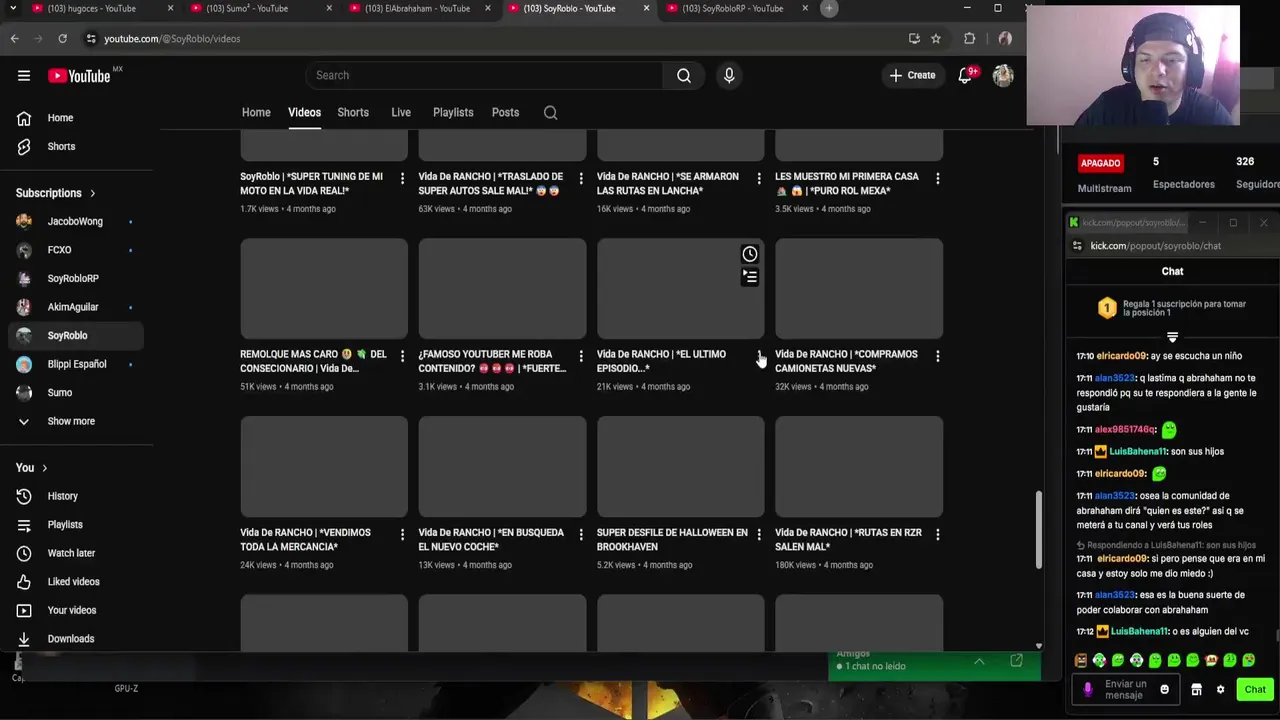Insert the angry brown emote in Kick chat
The image size is (1280, 720).
[x=1080, y=660]
